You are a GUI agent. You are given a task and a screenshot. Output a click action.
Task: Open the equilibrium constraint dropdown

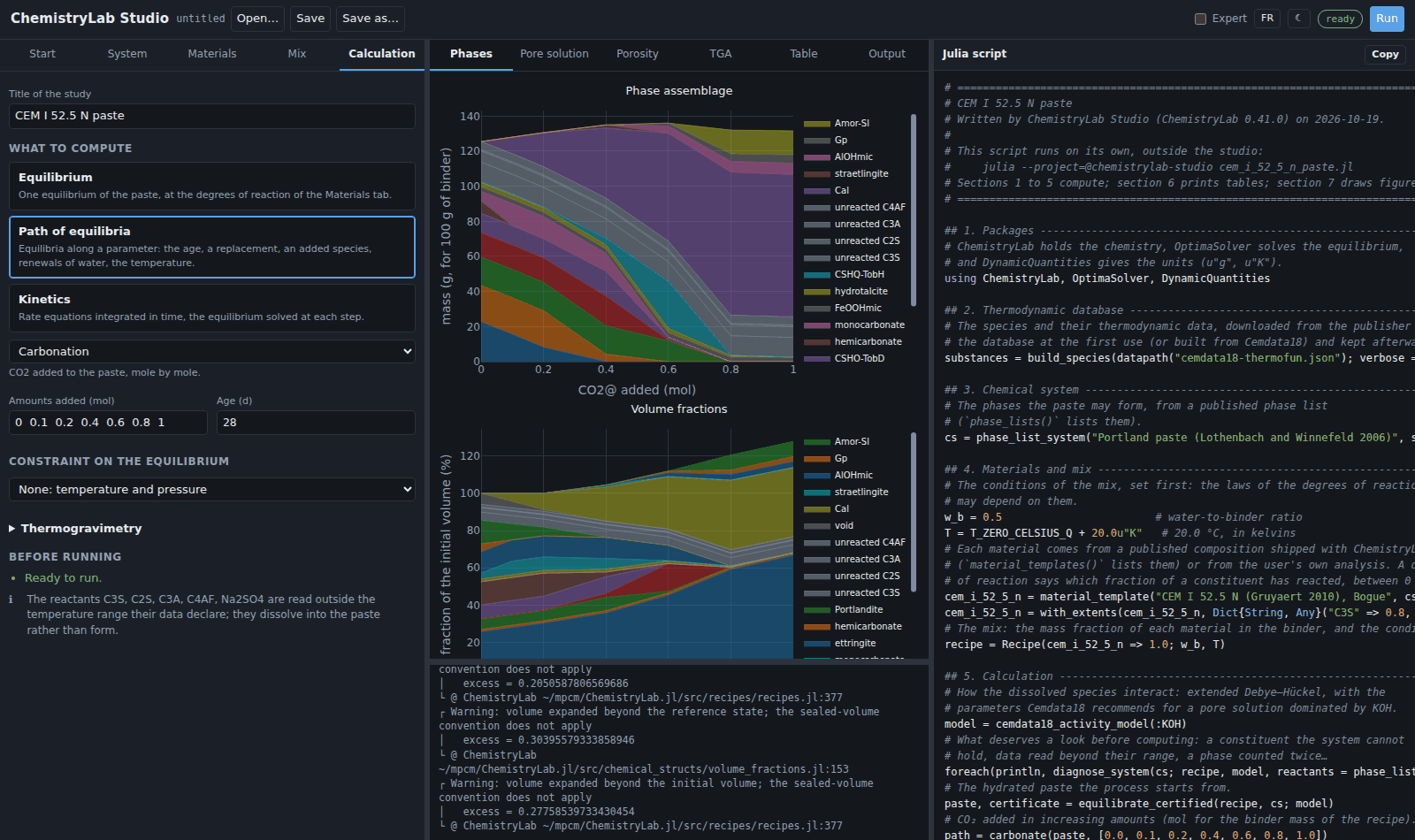212,489
